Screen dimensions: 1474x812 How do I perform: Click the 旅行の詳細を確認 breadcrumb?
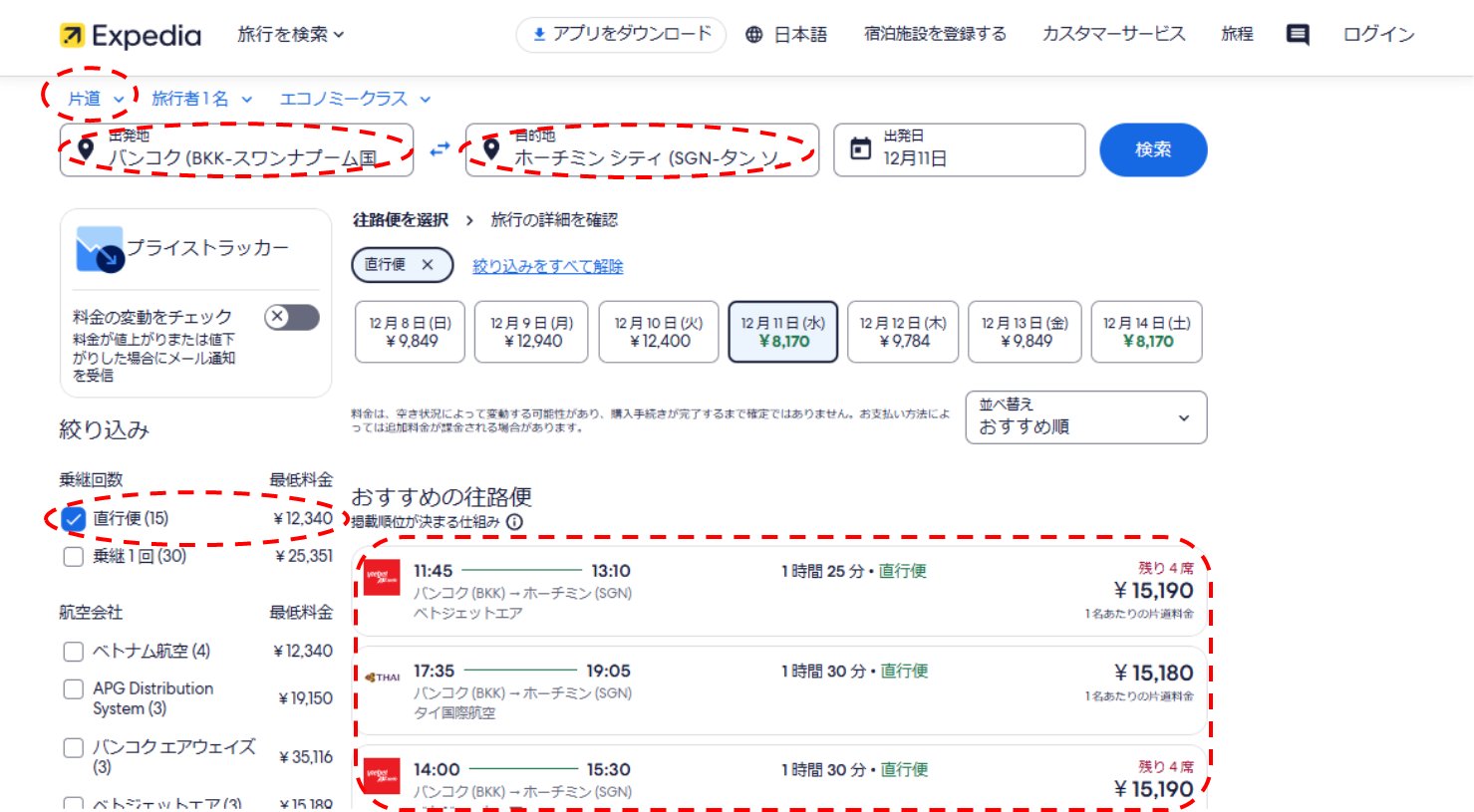pyautogui.click(x=554, y=220)
